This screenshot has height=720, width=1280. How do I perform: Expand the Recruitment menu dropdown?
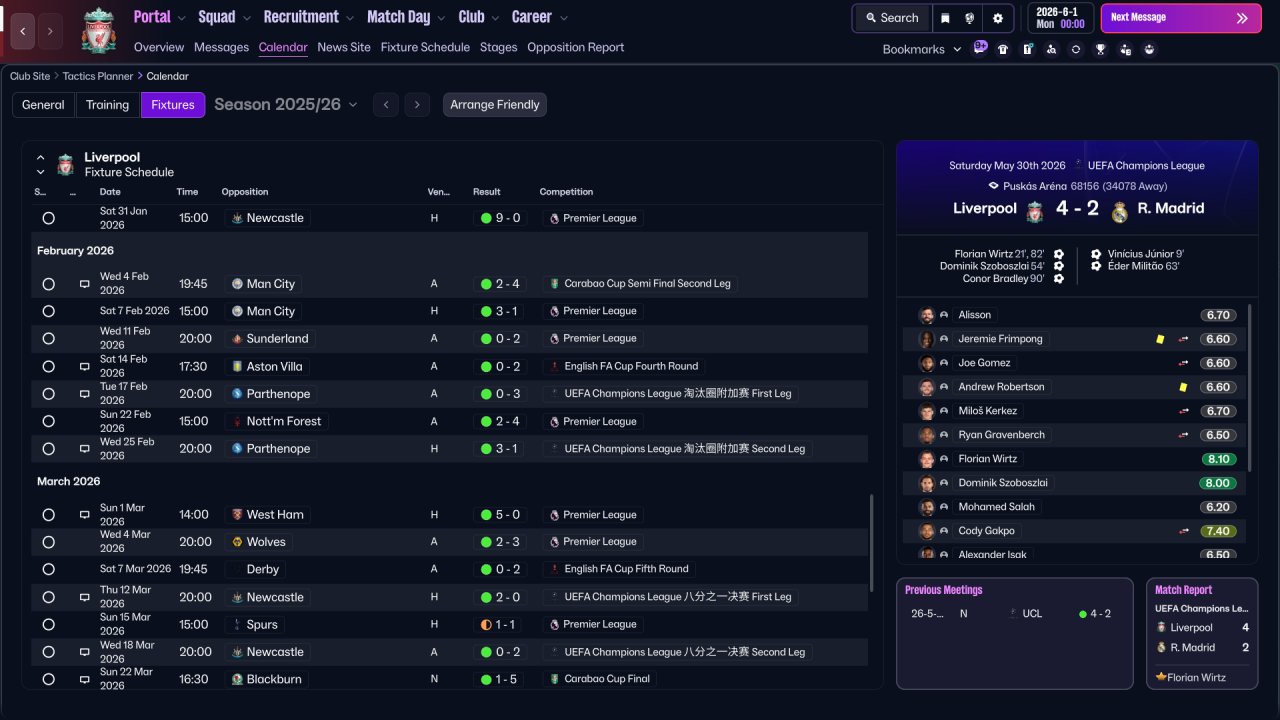[x=349, y=18]
